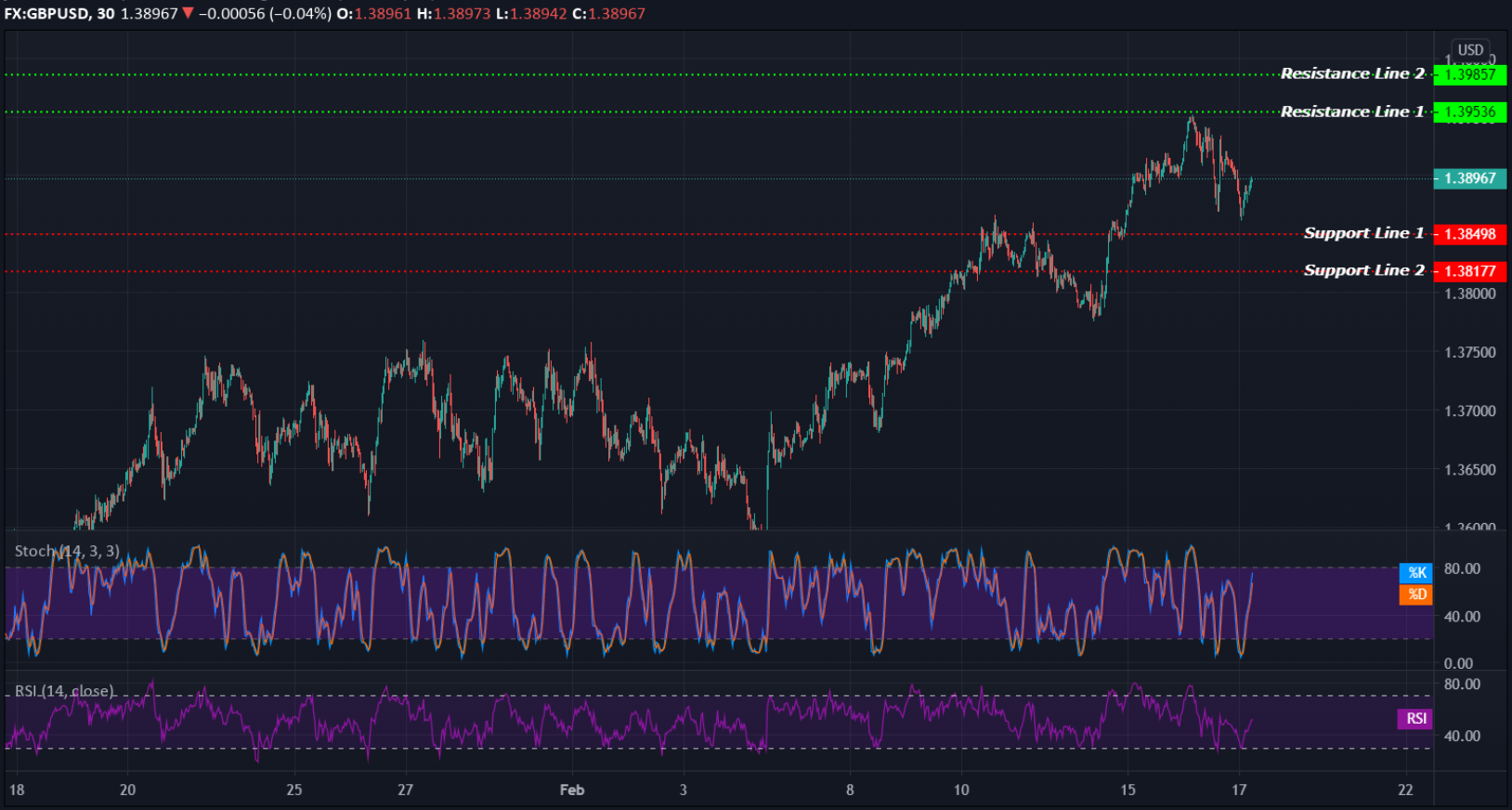Click the 80.00 level on Stoch axis
Screen dimensions: 1512x810
coord(1462,568)
